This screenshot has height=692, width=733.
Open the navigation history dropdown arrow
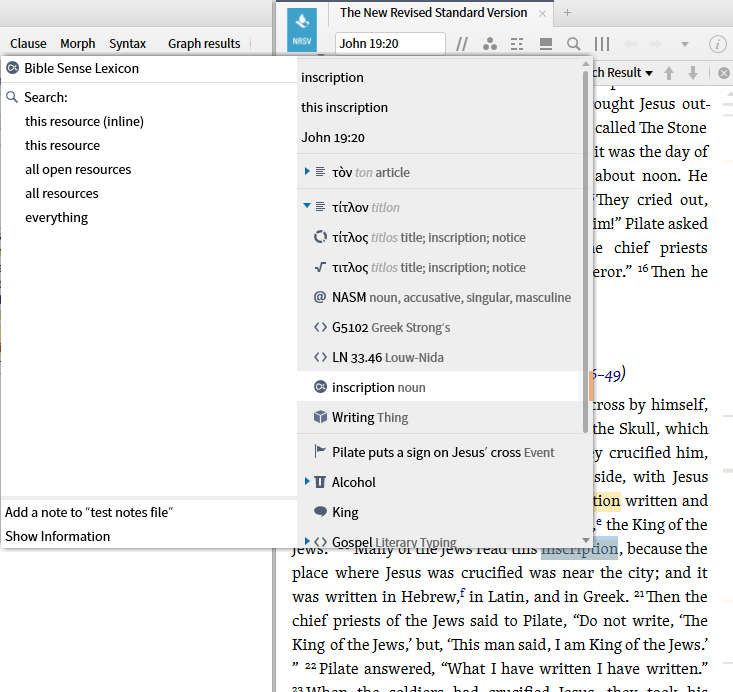(x=685, y=44)
